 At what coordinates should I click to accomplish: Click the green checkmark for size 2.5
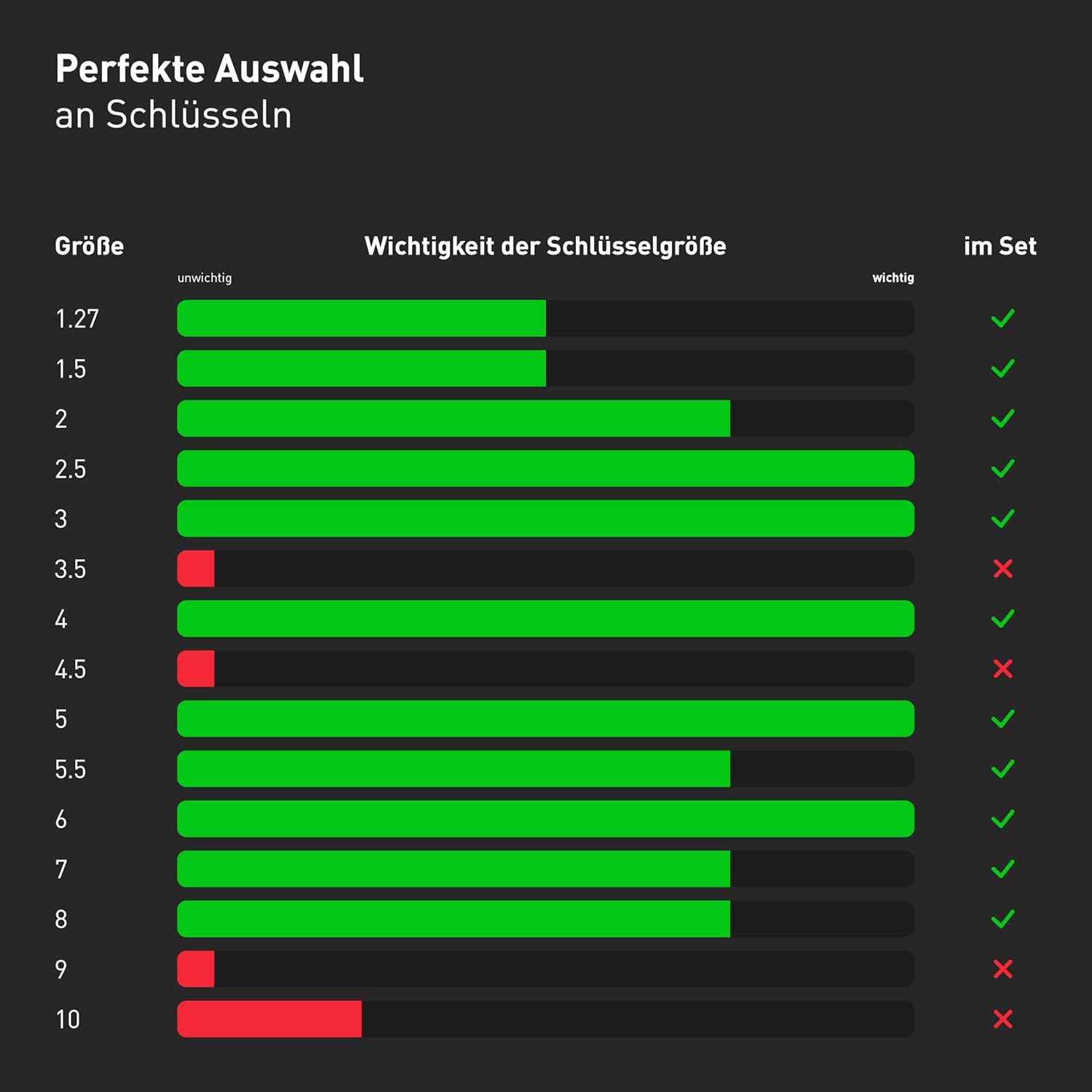1002,469
